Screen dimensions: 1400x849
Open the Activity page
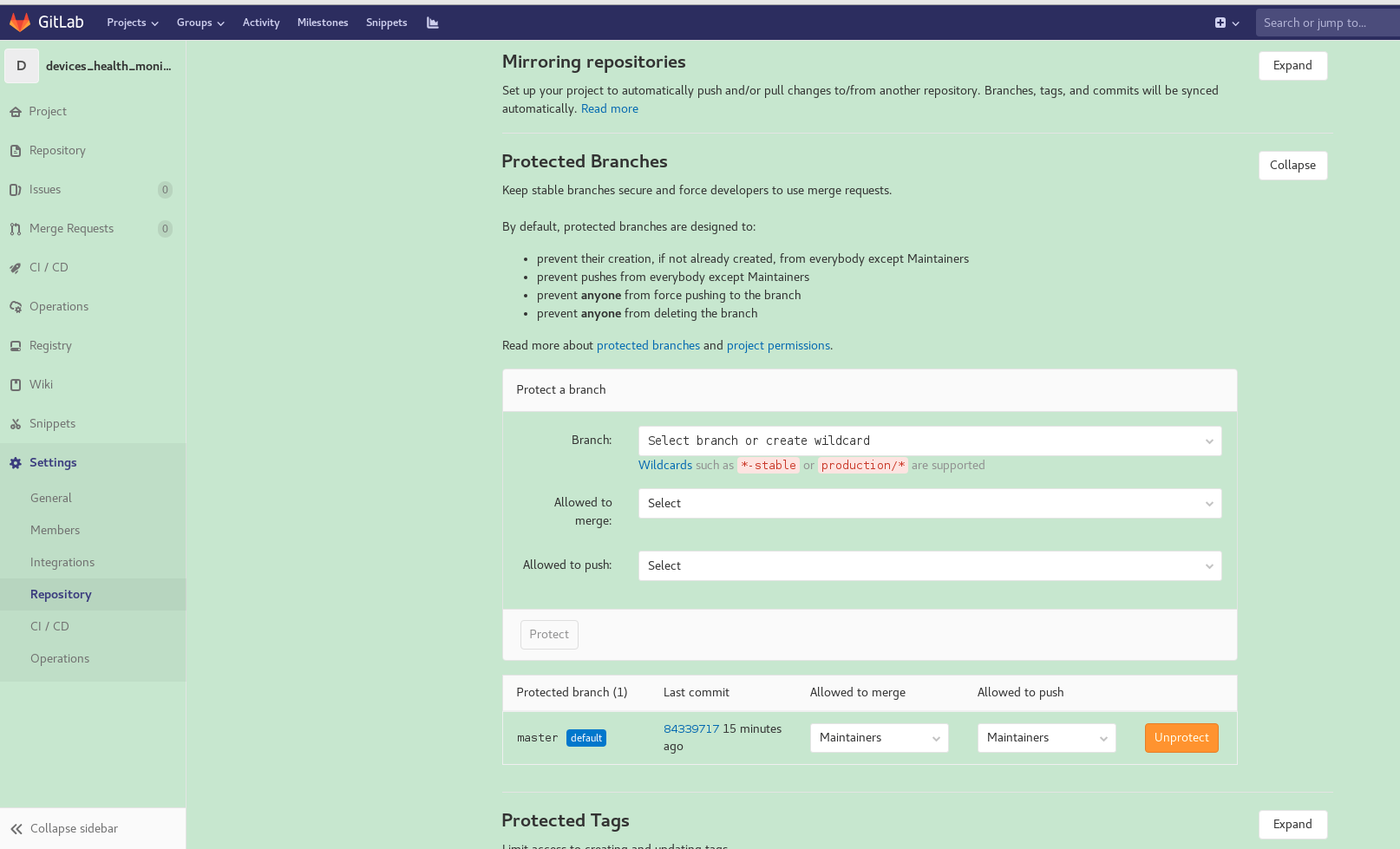pyautogui.click(x=261, y=23)
